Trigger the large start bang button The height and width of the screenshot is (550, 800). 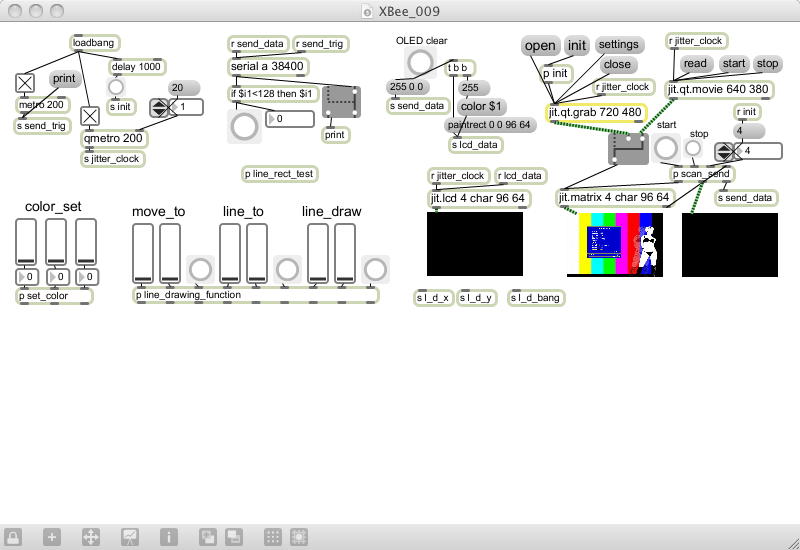click(666, 148)
